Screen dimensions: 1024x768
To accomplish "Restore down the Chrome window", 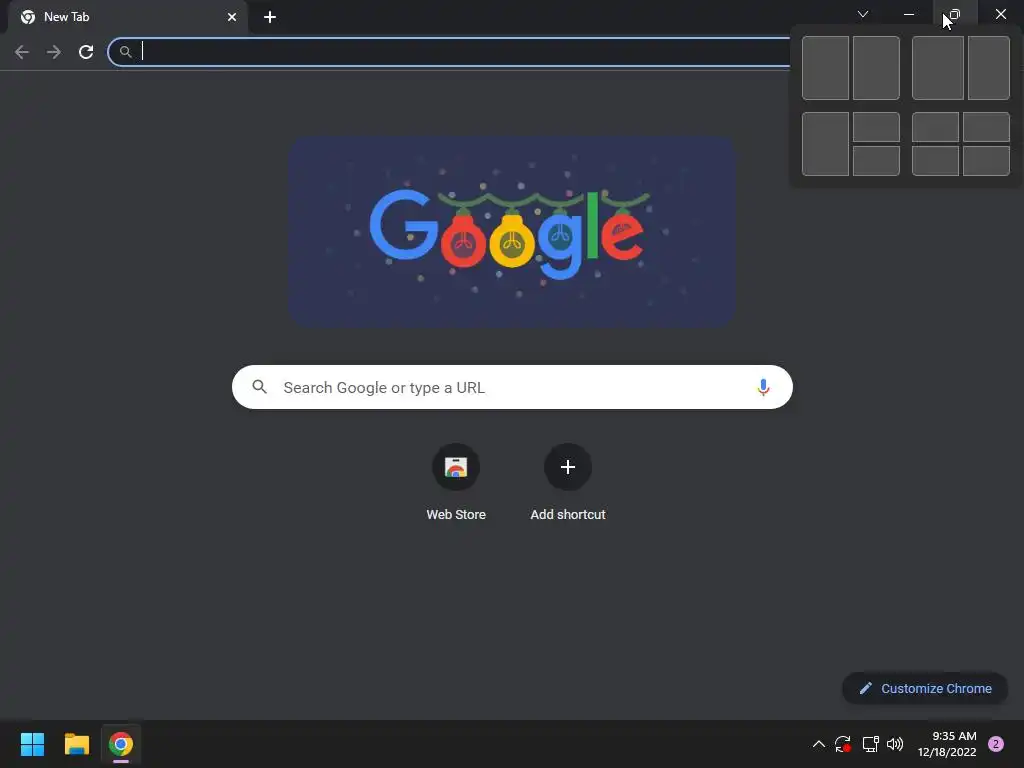I will tap(955, 14).
